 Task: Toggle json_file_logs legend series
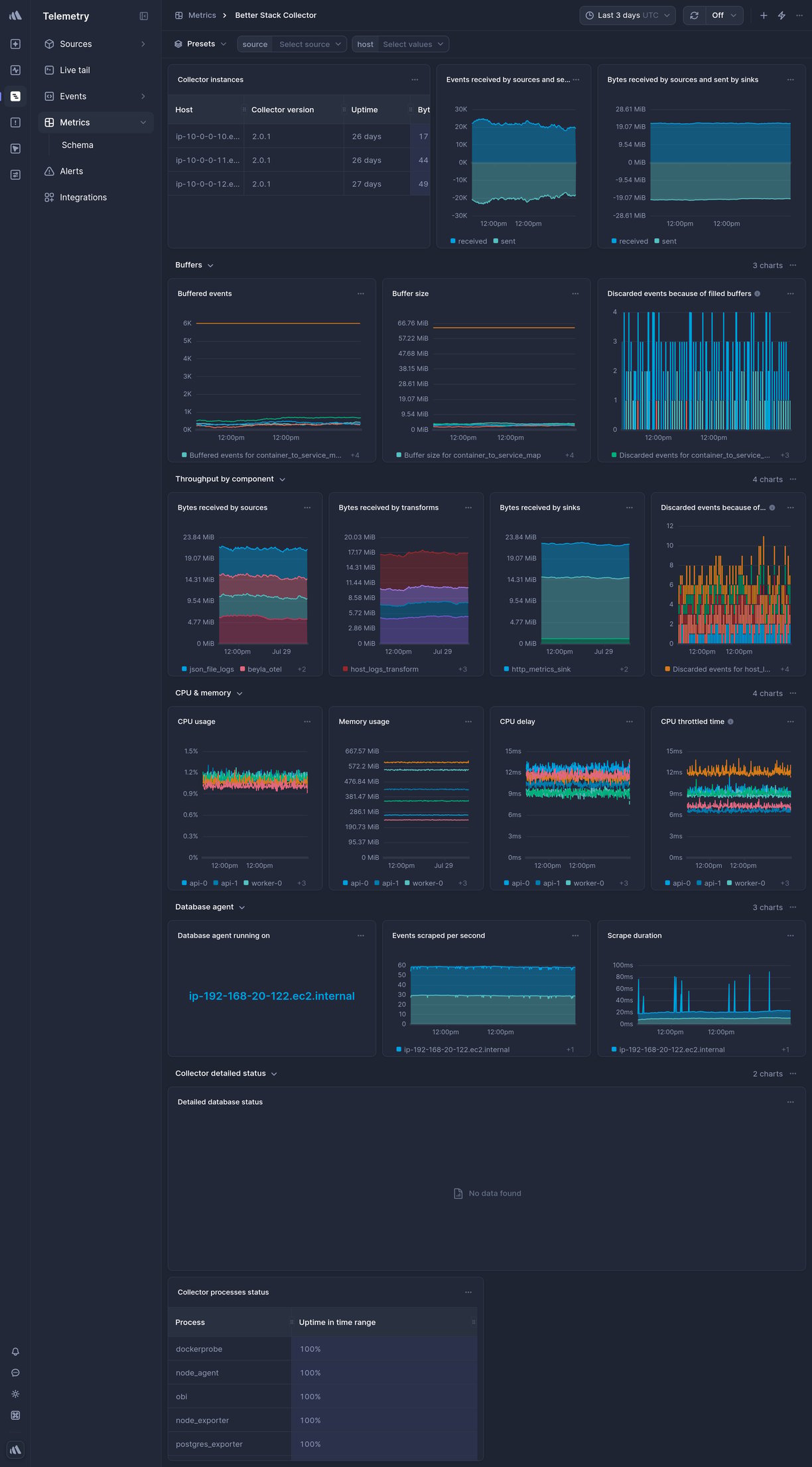click(208, 669)
